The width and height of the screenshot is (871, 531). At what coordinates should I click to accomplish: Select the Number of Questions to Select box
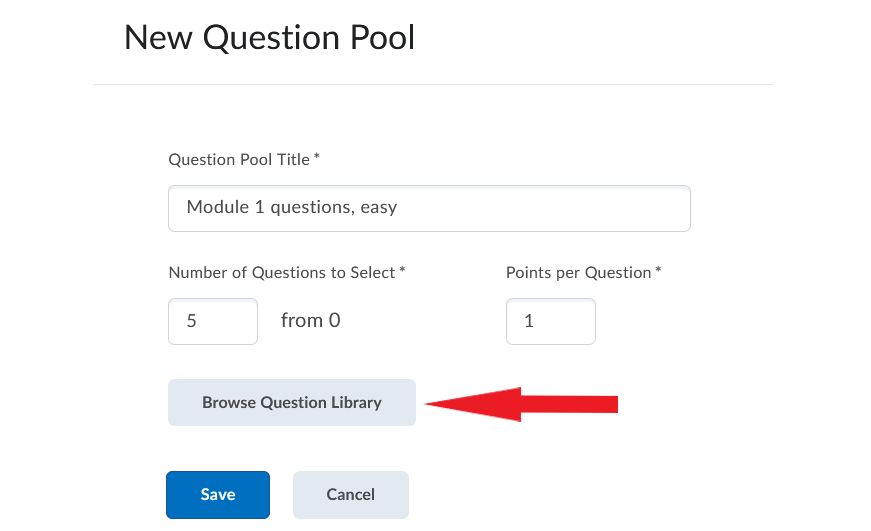(x=213, y=322)
